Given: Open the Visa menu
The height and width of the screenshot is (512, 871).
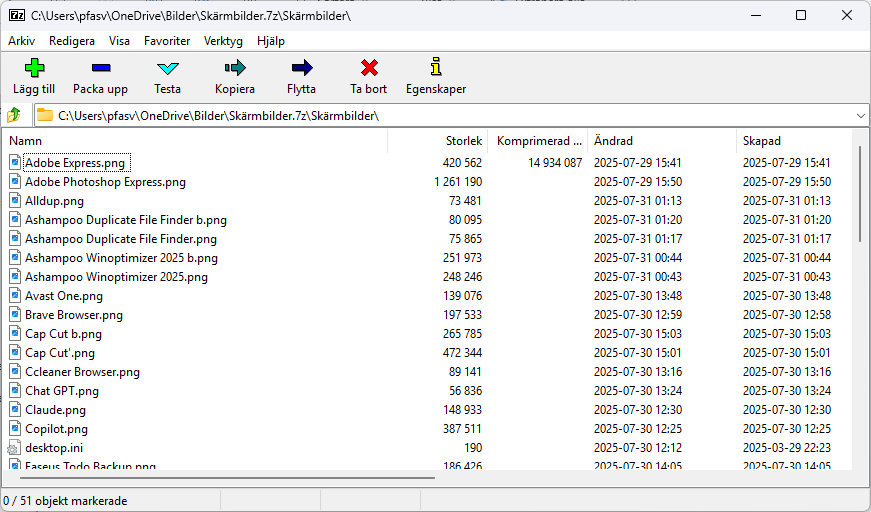Looking at the screenshot, I should click(x=119, y=41).
